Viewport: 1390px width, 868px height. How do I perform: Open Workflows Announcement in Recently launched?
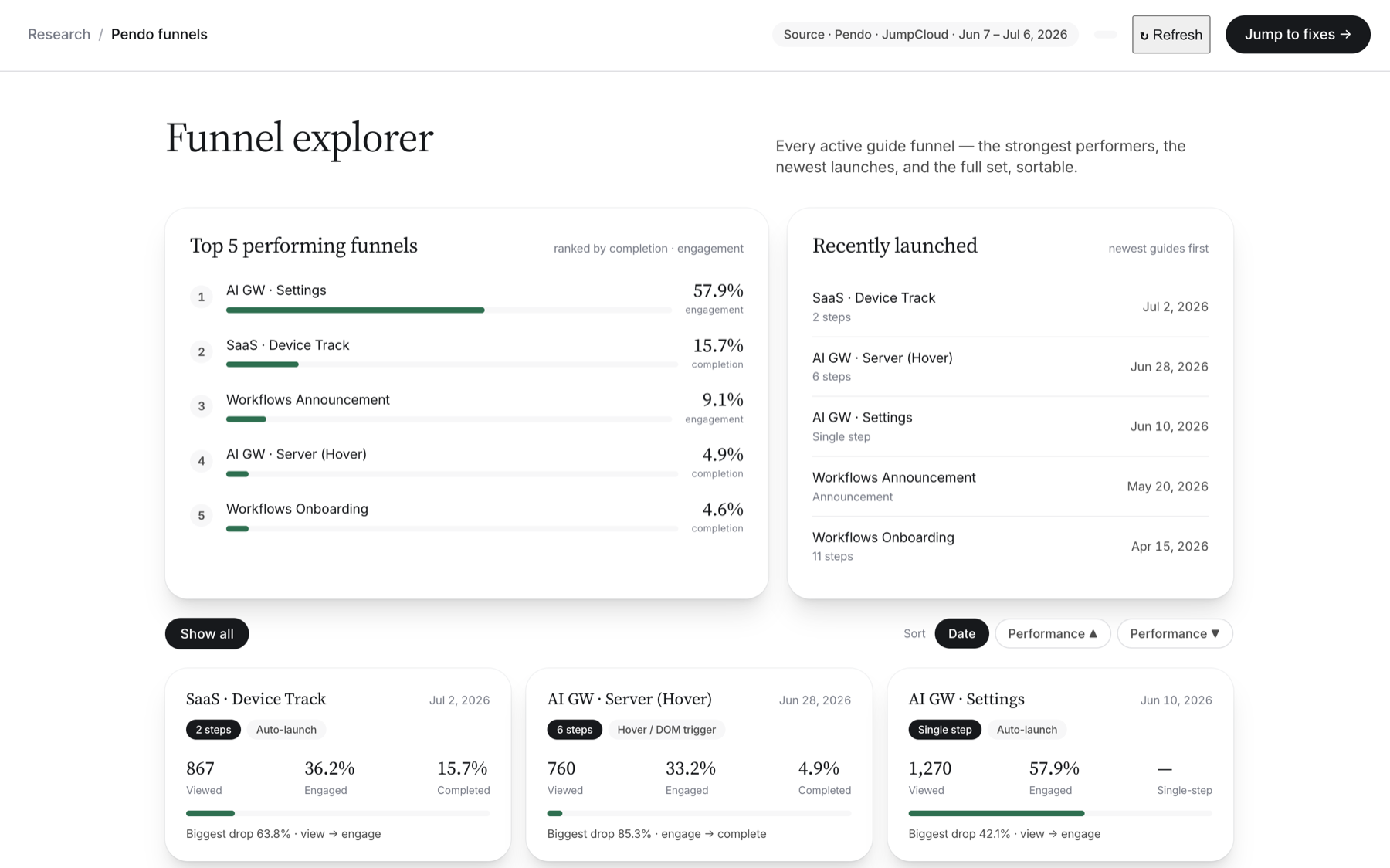pos(1010,487)
